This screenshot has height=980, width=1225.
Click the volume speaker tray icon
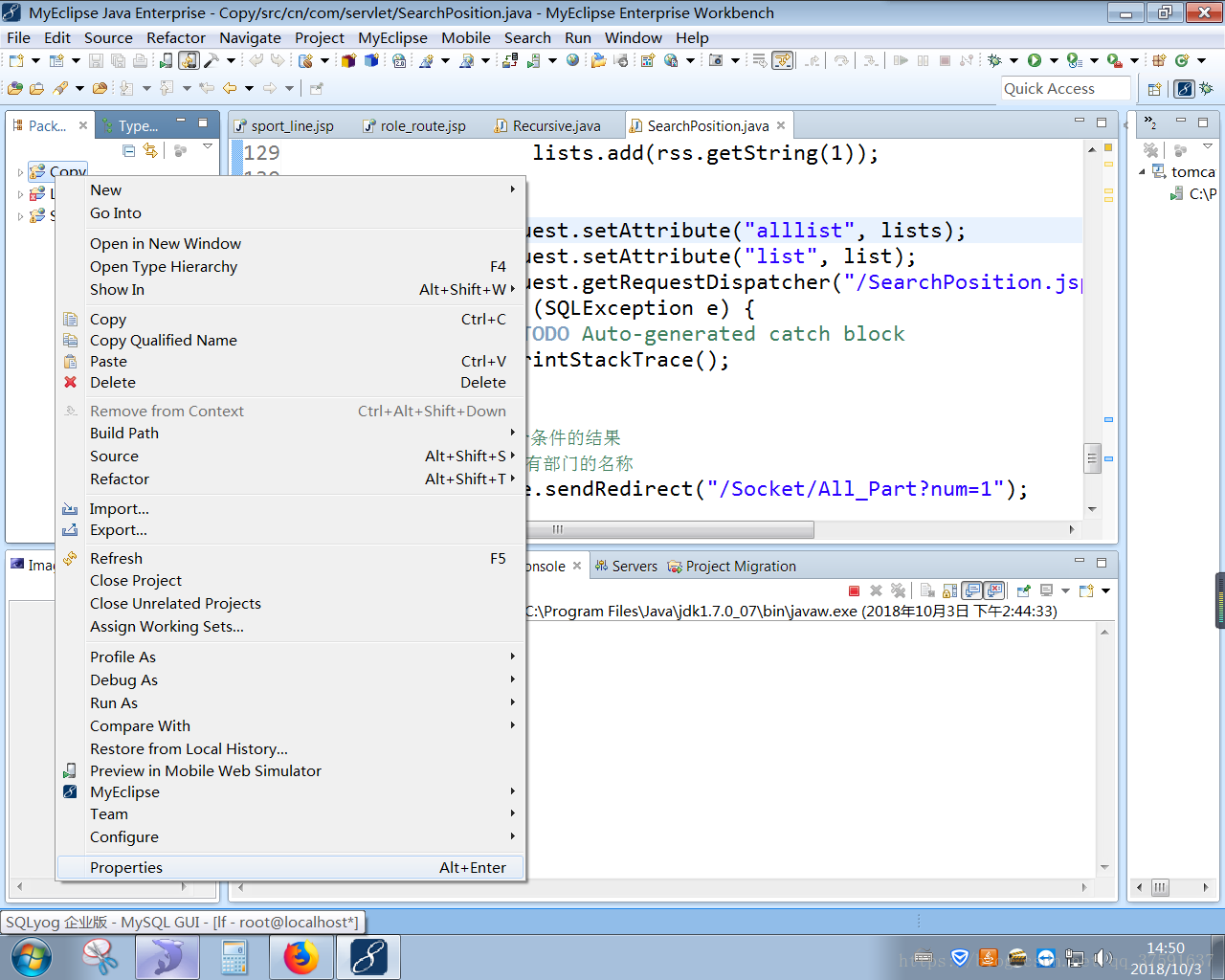(1103, 958)
